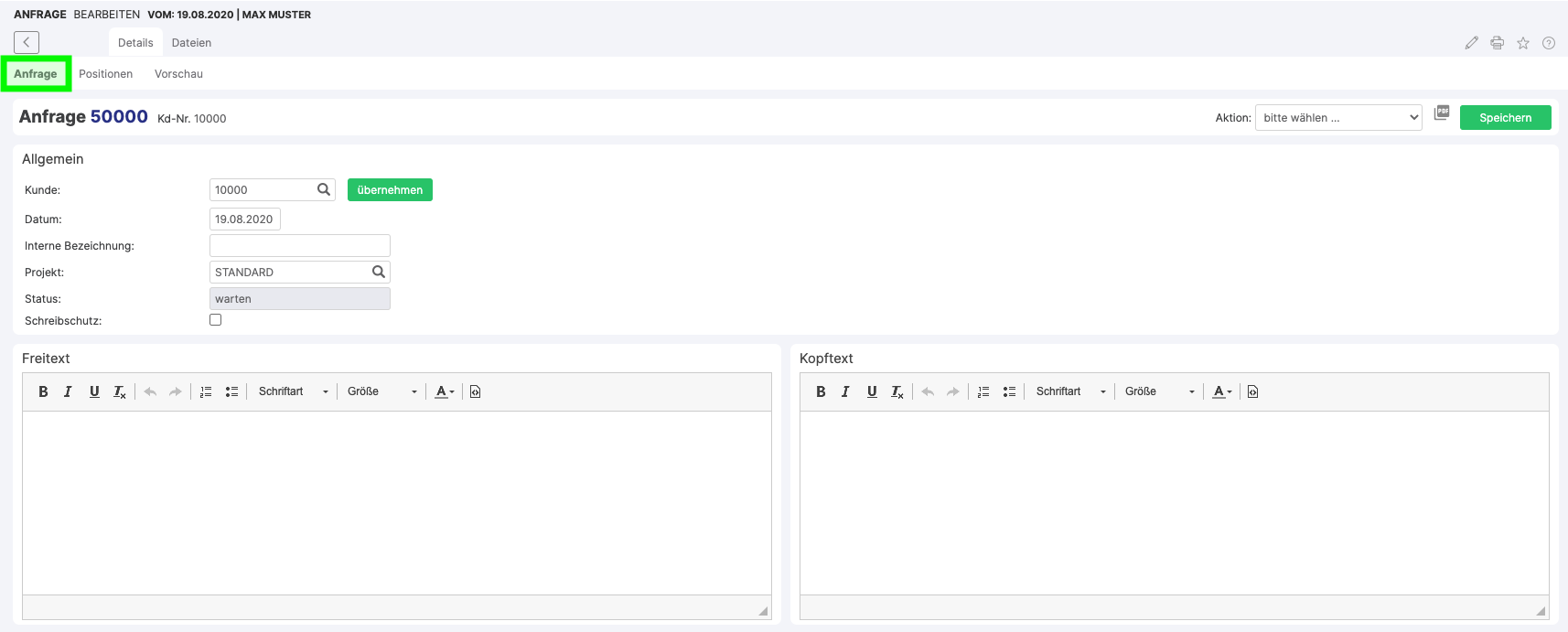Click the übernehmen button
Screen dimensions: 1568x632
390,189
